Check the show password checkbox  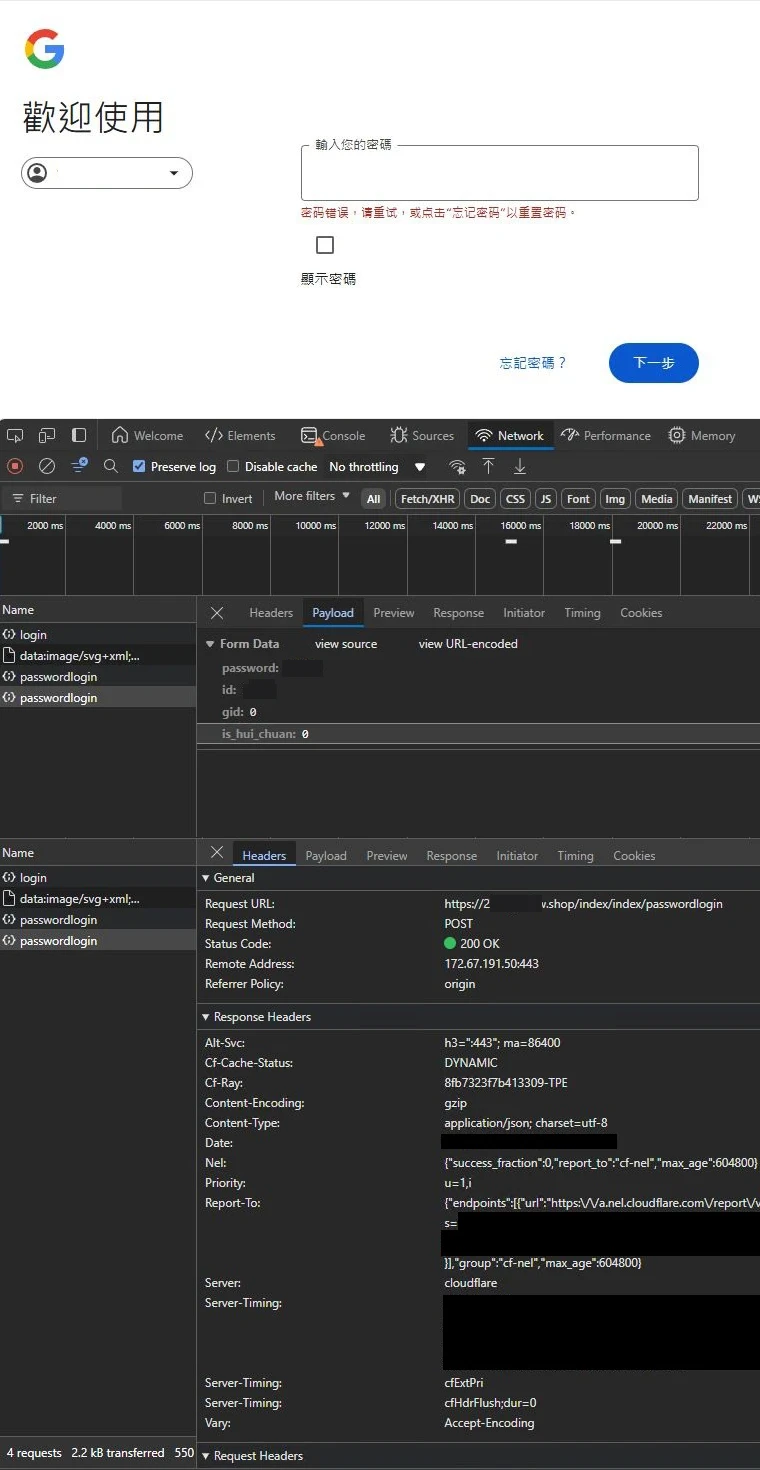coord(324,245)
